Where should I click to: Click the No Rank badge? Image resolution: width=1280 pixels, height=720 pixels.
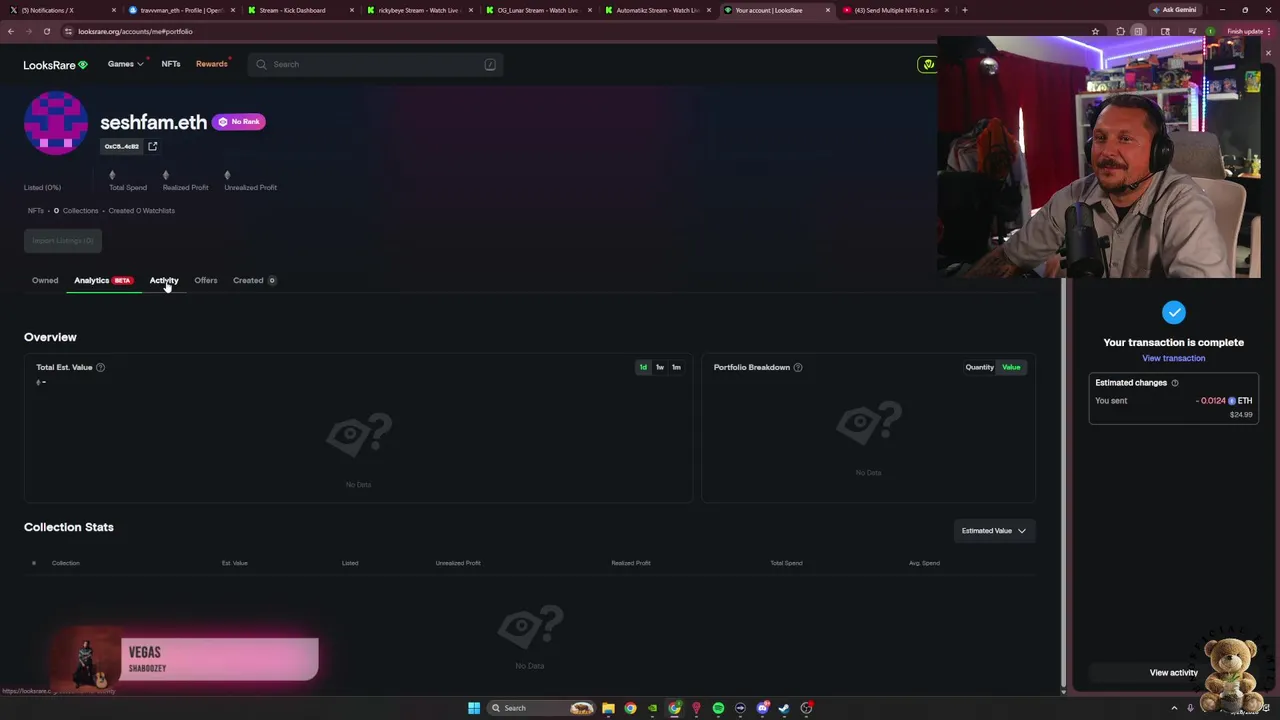239,122
